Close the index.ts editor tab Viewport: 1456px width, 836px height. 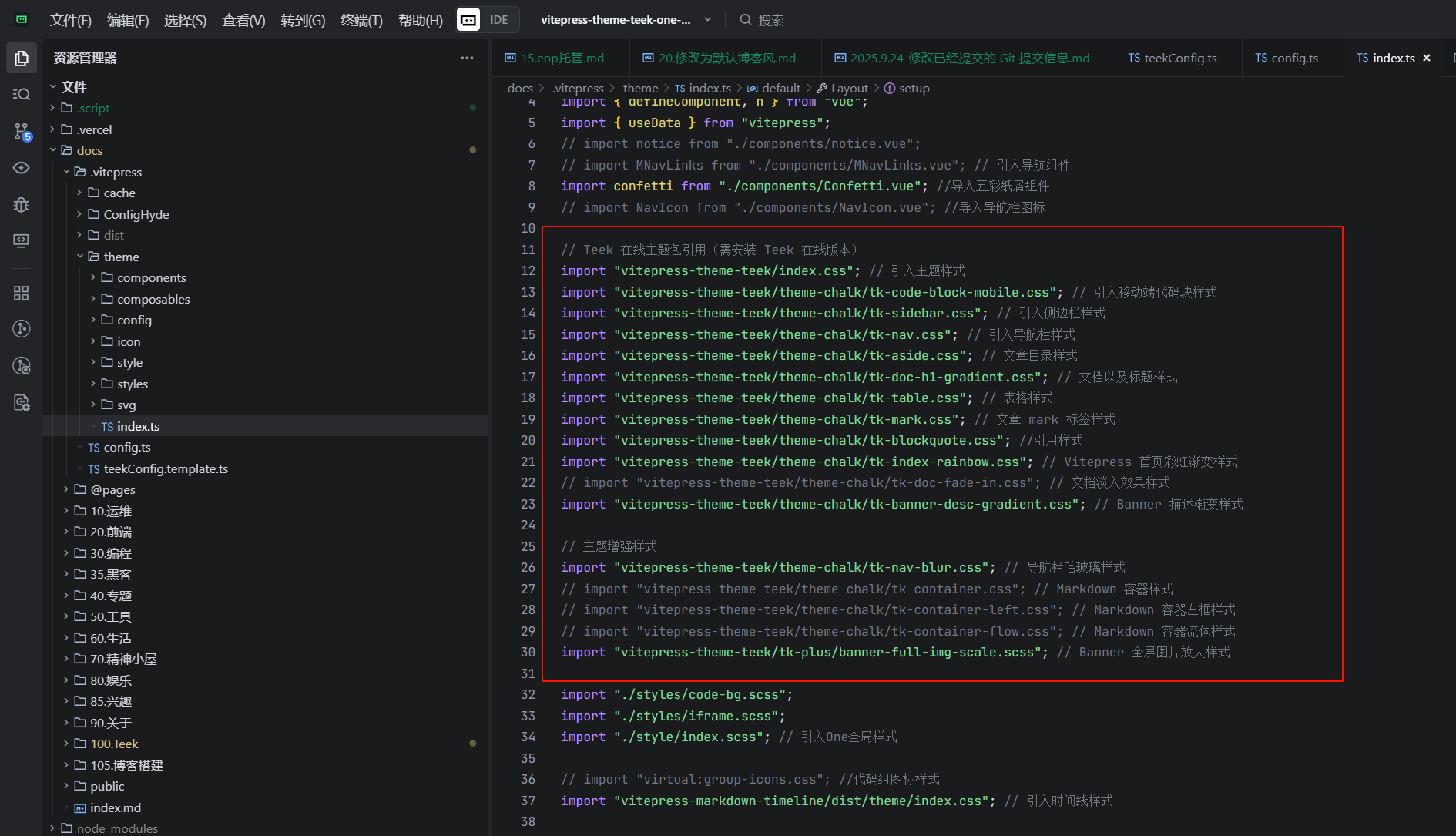1427,58
